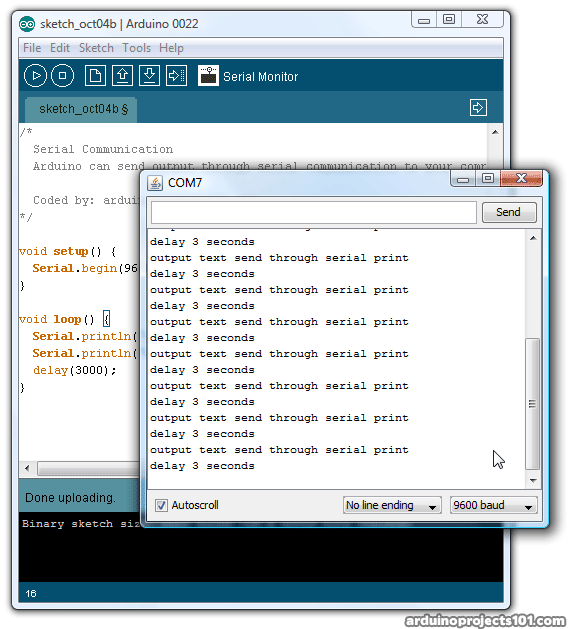Open the 9600 baud dropdown
Viewport: 568px width, 629px height.
click(493, 505)
